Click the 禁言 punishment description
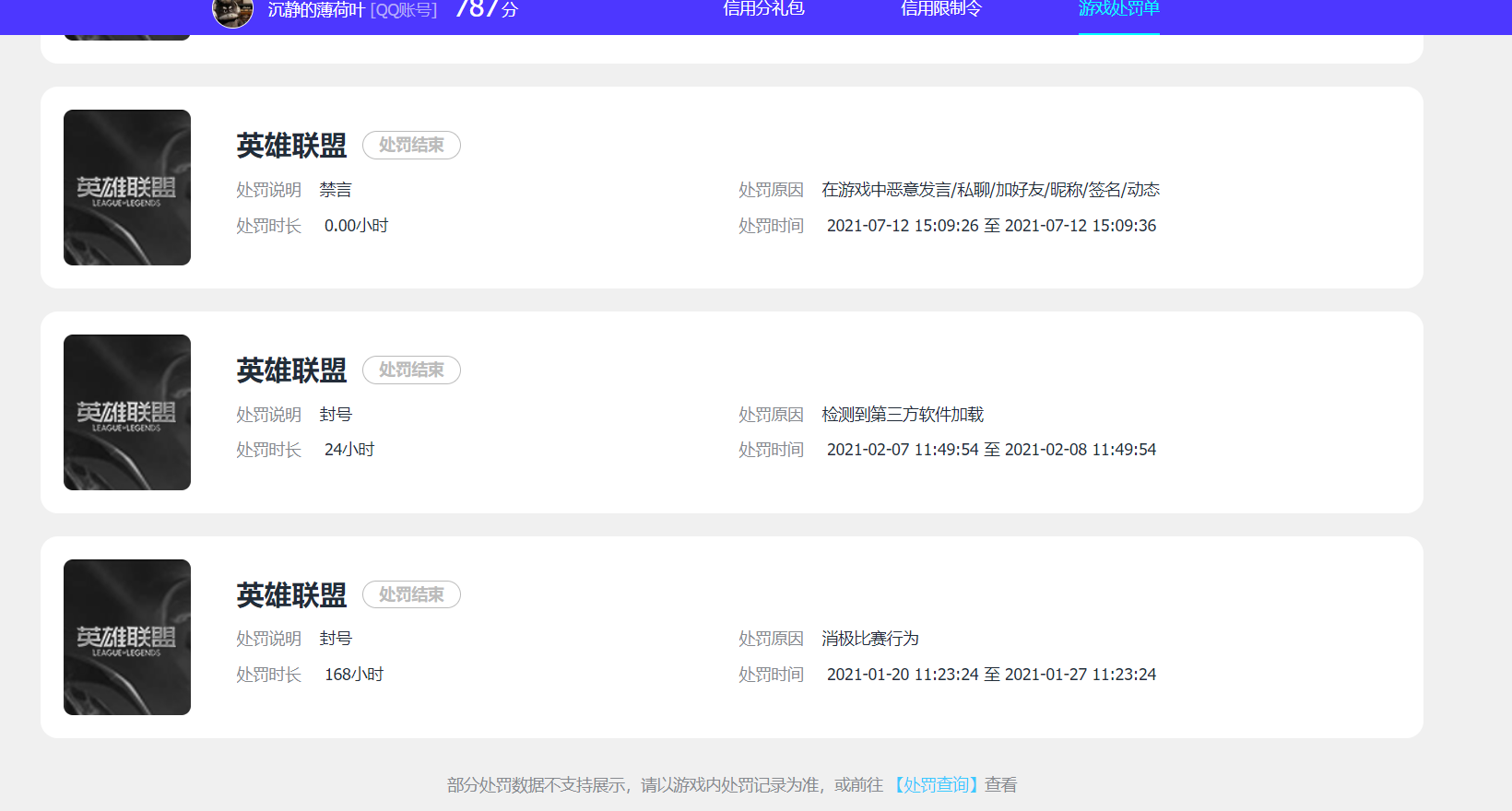Viewport: 1512px width, 811px height. point(336,190)
